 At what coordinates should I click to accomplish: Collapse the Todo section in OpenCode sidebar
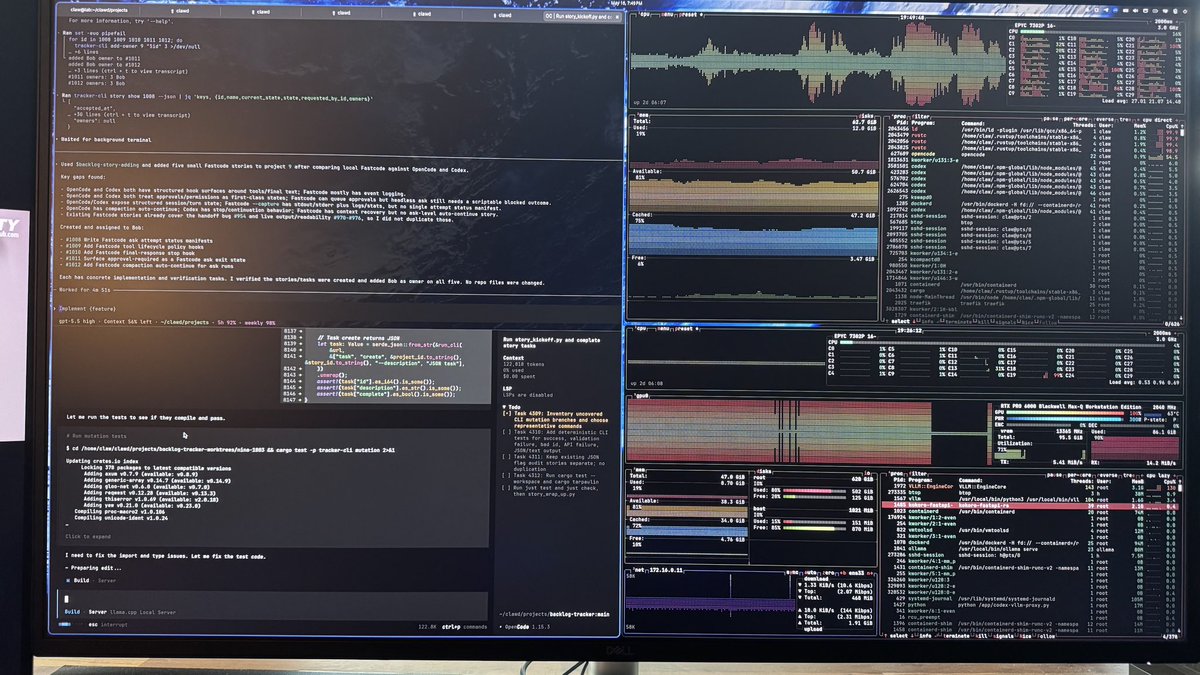(x=514, y=408)
